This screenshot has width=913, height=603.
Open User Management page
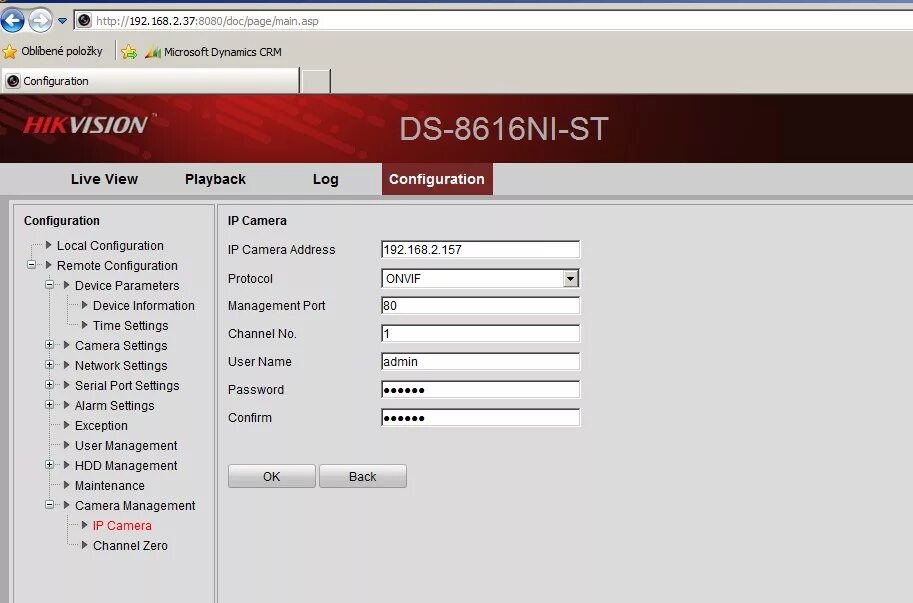point(126,446)
